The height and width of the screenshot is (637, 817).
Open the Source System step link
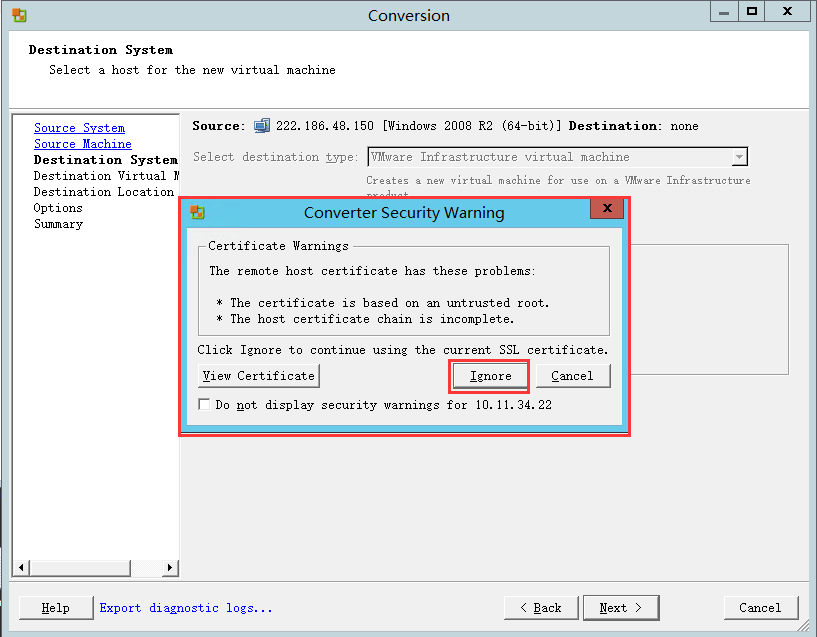pos(79,128)
